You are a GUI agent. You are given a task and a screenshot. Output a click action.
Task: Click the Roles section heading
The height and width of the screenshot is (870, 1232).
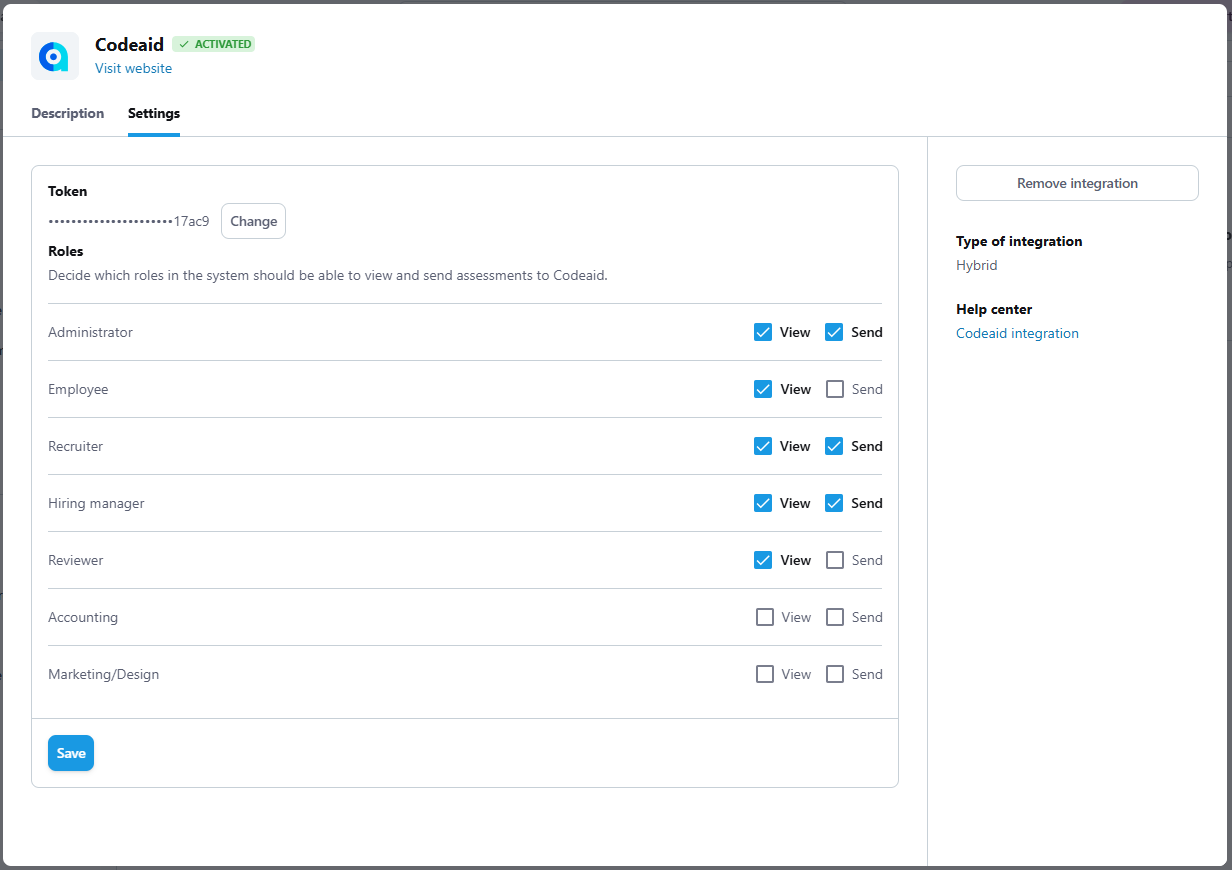pos(66,251)
